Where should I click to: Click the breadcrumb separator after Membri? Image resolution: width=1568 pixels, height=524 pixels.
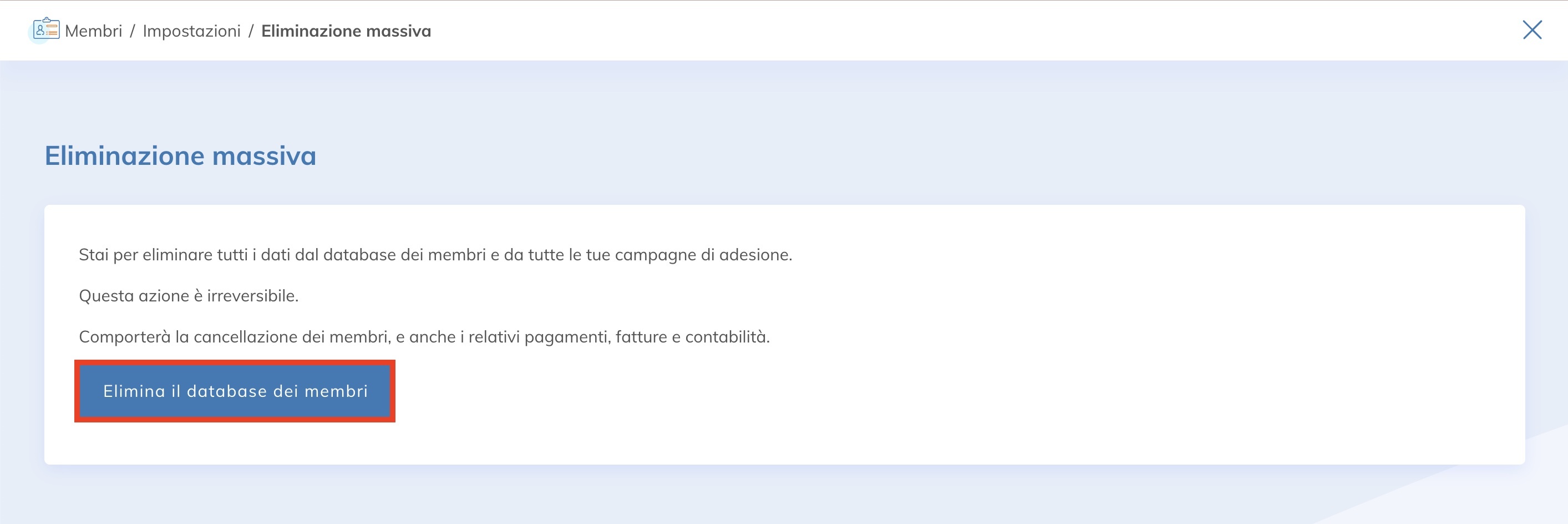coord(133,31)
